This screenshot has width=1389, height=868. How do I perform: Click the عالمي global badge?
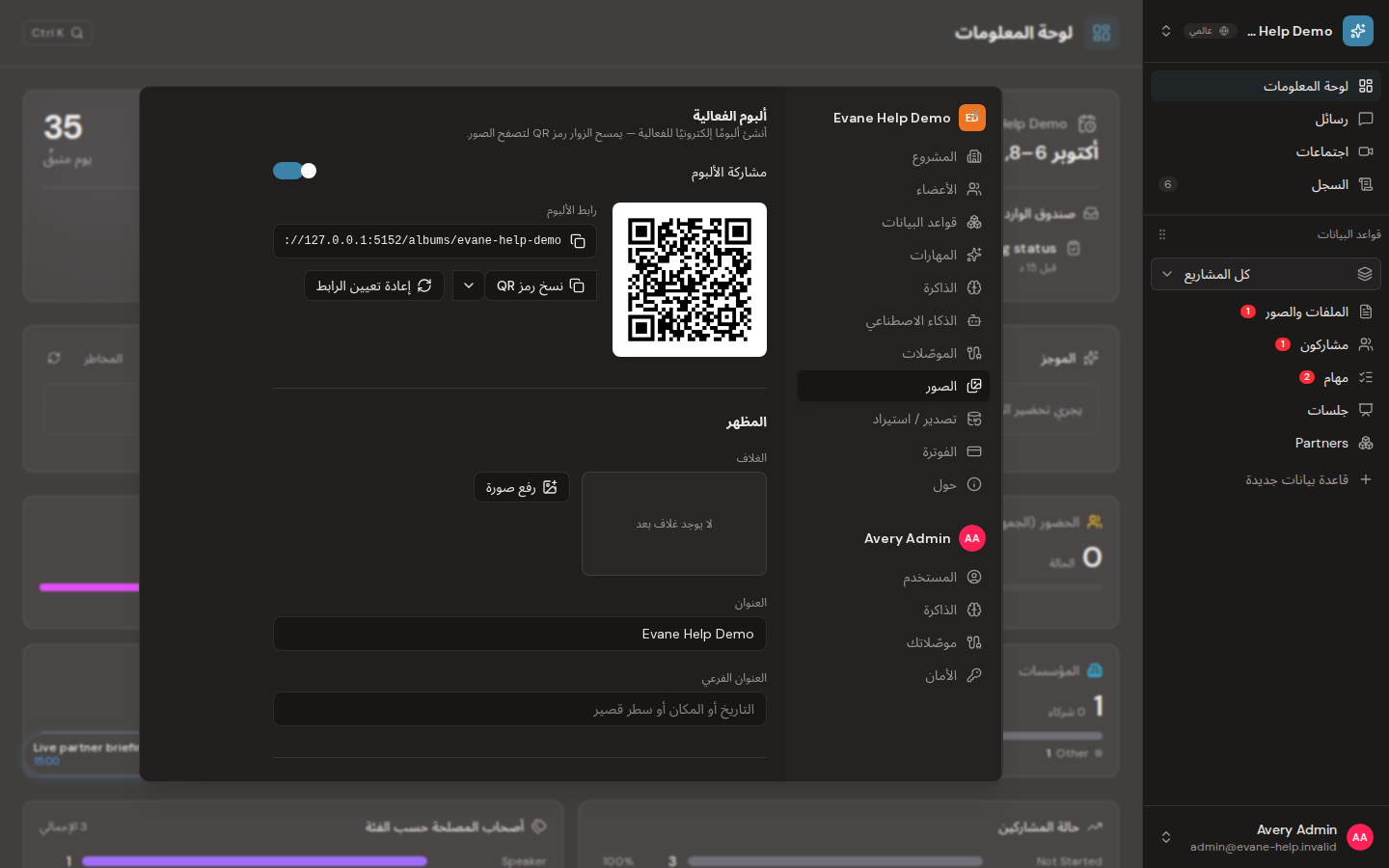(1210, 31)
